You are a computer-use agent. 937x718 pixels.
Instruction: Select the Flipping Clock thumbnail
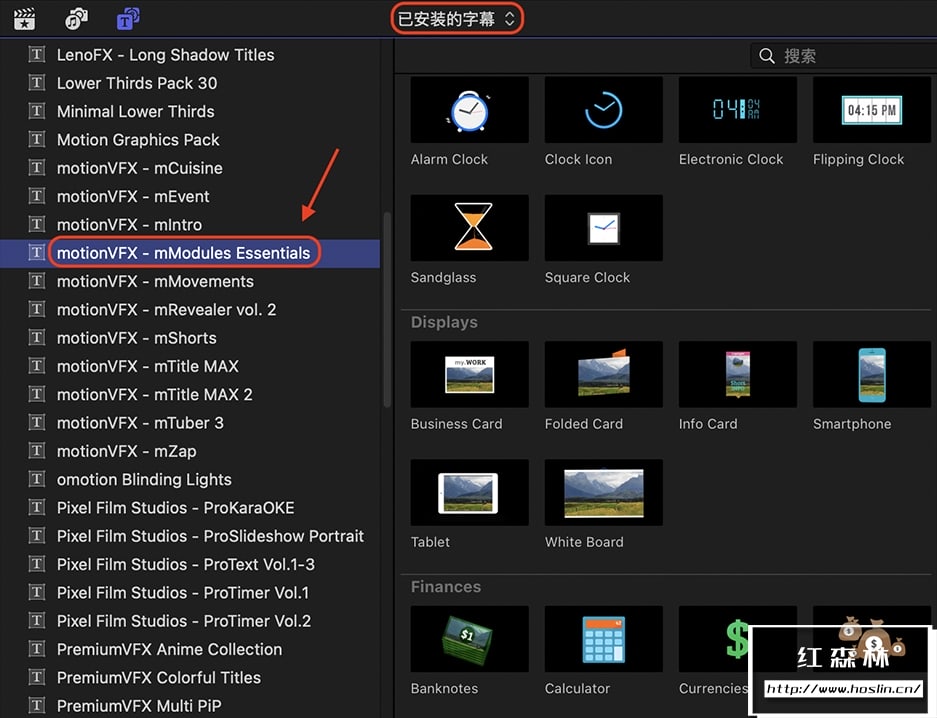tap(872, 109)
